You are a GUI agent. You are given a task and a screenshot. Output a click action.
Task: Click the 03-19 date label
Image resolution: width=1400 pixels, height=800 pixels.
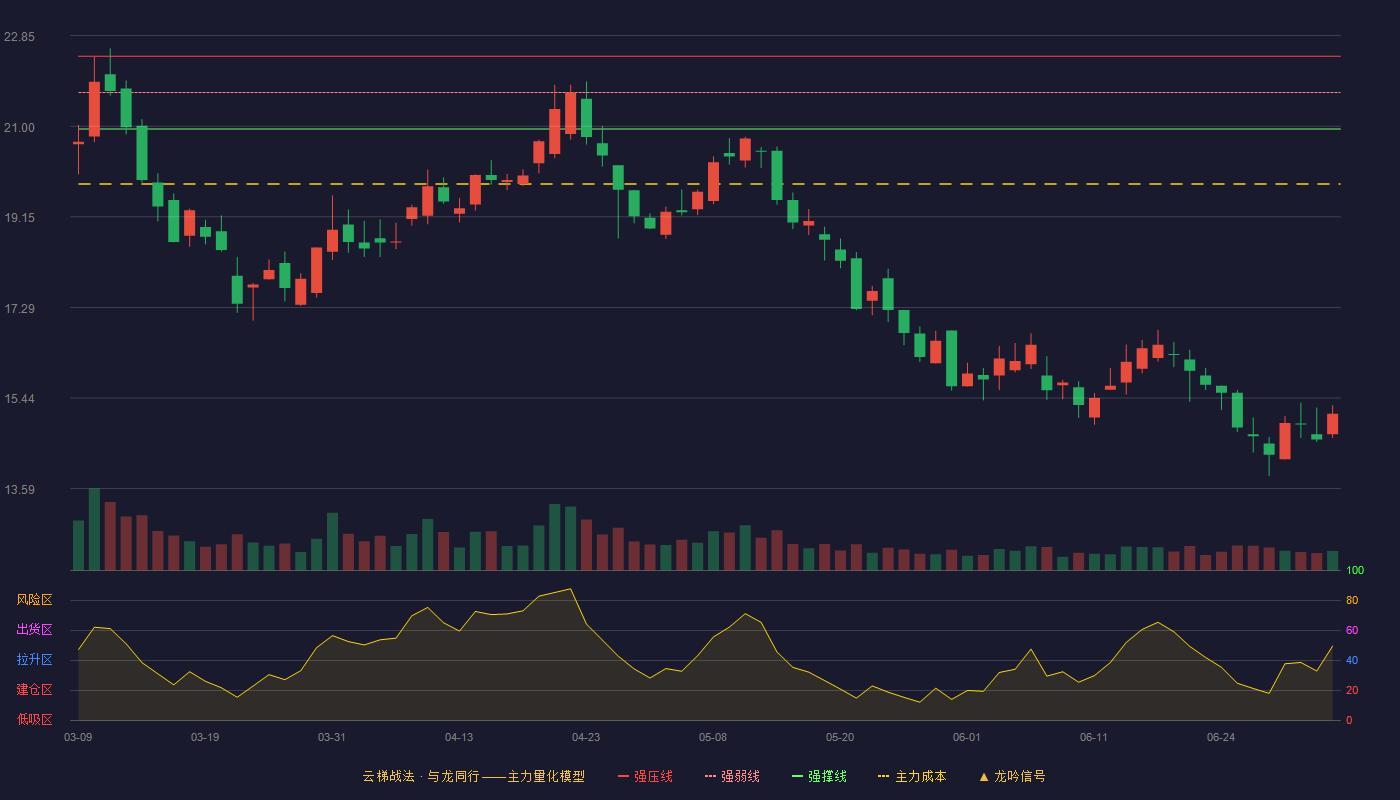tap(205, 737)
